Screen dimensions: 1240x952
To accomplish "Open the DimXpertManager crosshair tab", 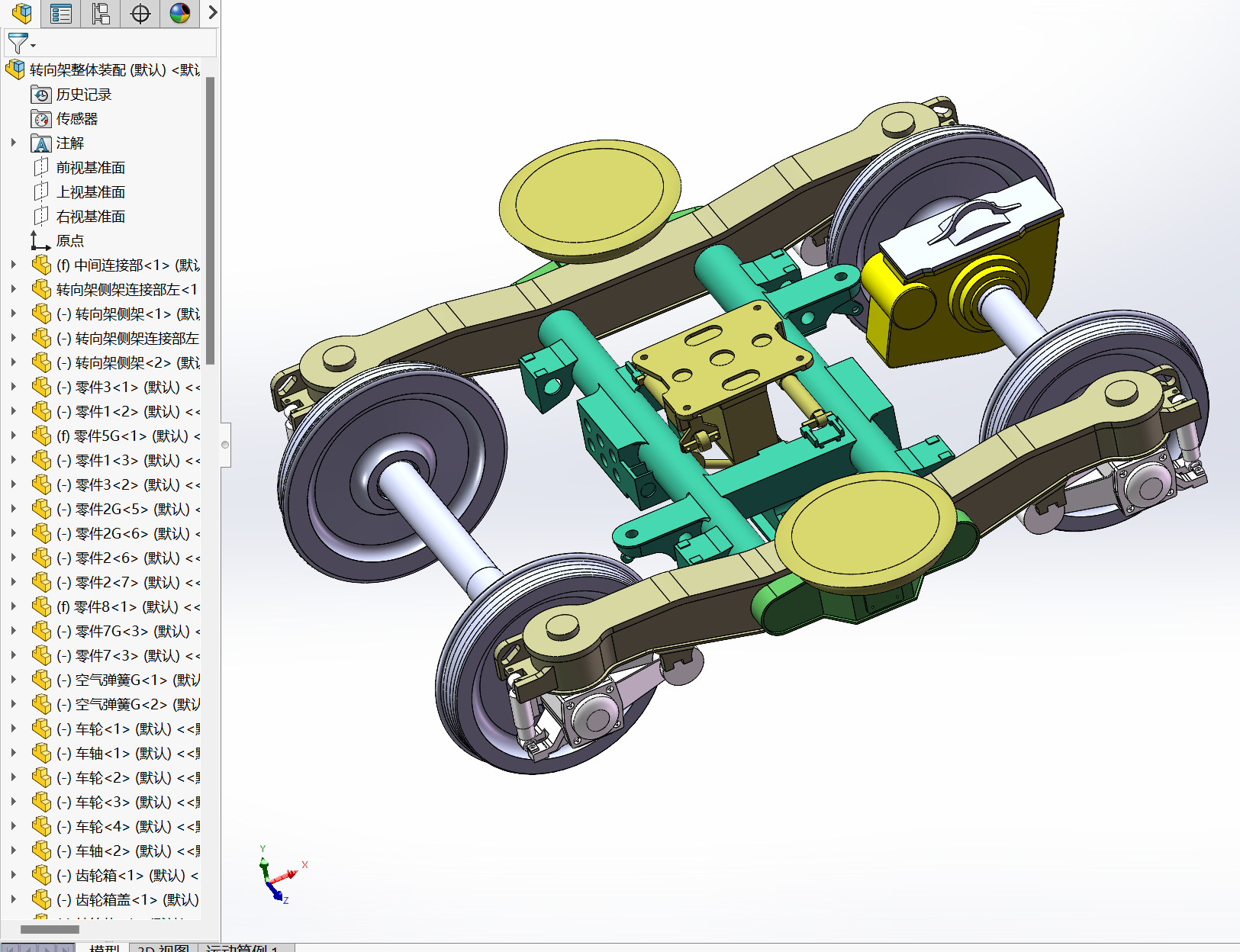I will (x=140, y=13).
